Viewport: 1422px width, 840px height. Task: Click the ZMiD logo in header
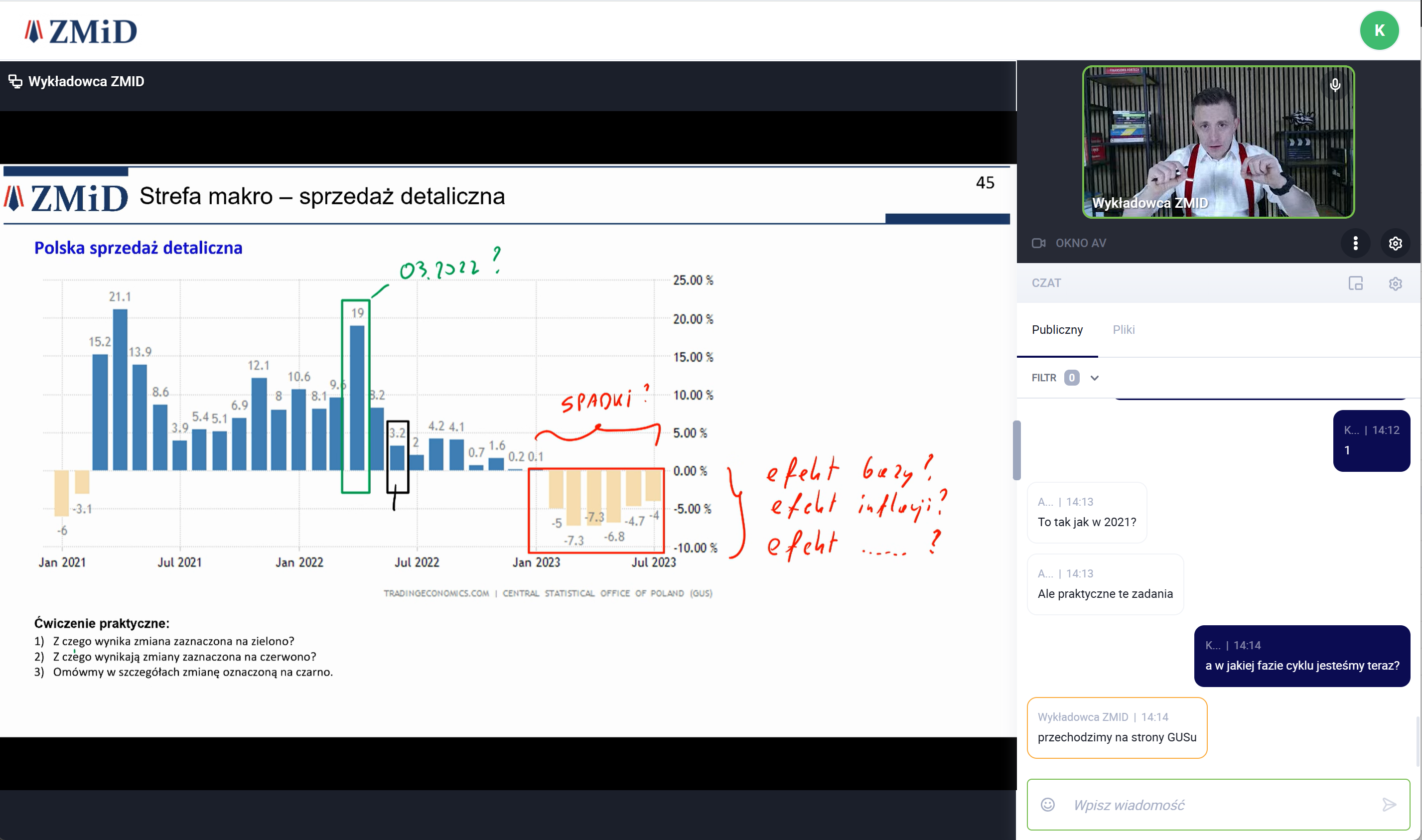tap(80, 30)
